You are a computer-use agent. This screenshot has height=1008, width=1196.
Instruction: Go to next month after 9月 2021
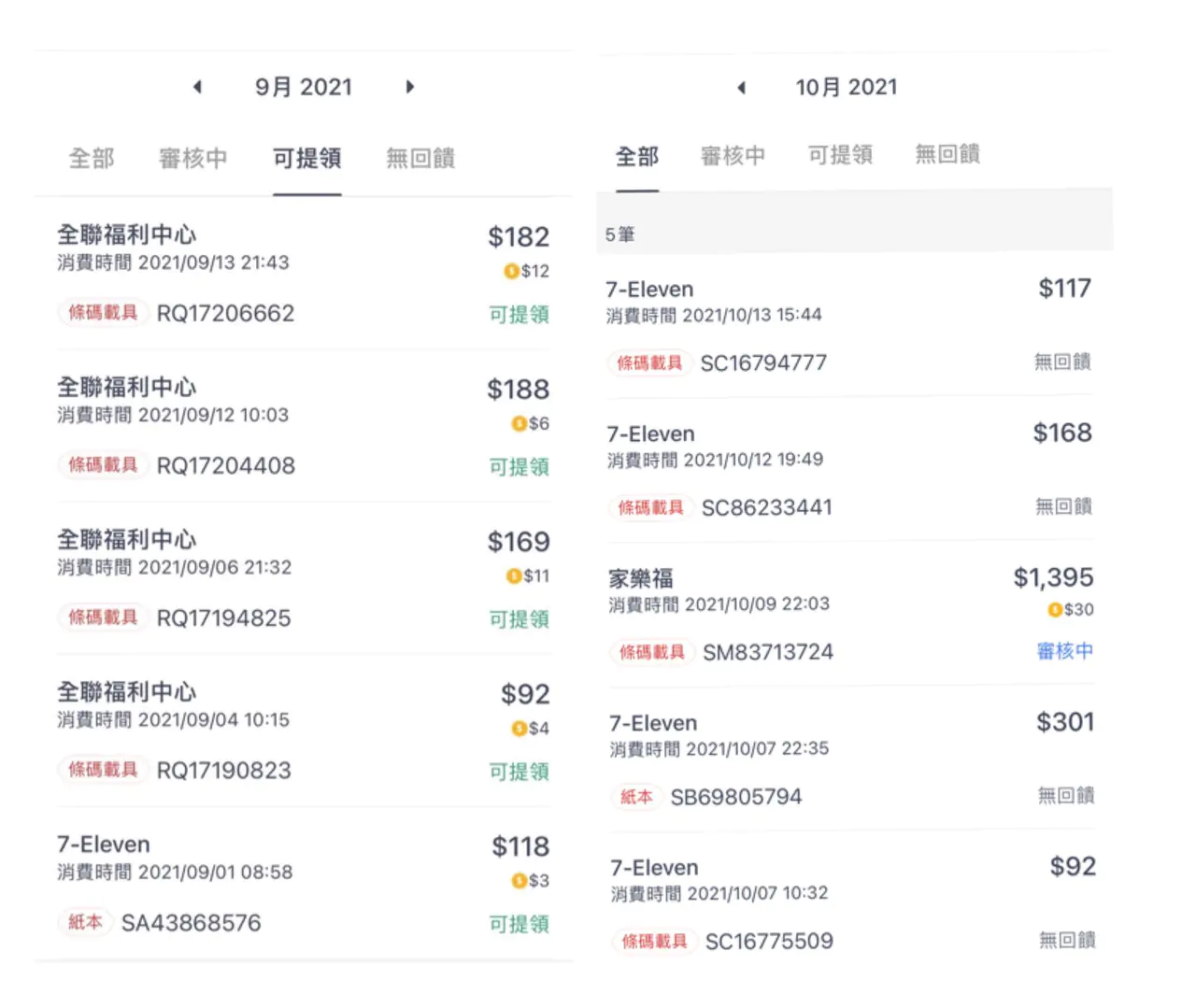pos(409,87)
